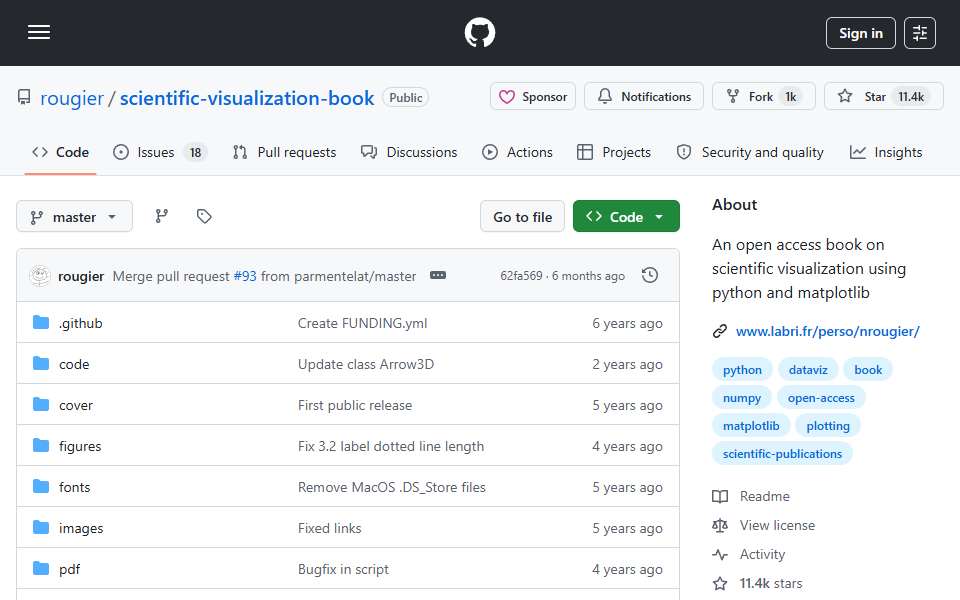Viewport: 960px width, 600px height.
Task: Click the Notifications bell button
Action: click(x=643, y=97)
